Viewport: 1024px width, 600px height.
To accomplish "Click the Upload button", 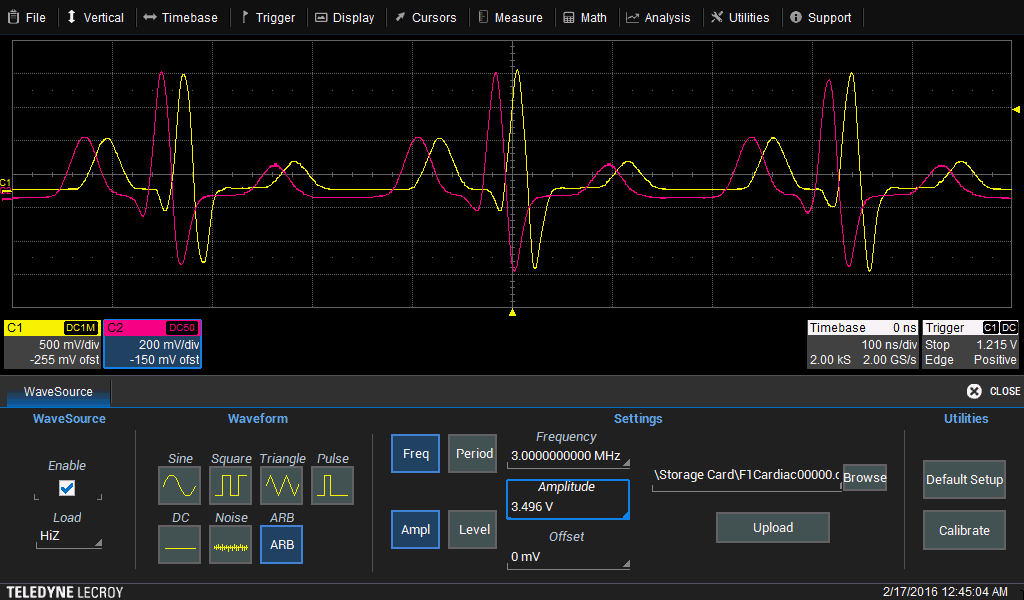I will pyautogui.click(x=772, y=528).
